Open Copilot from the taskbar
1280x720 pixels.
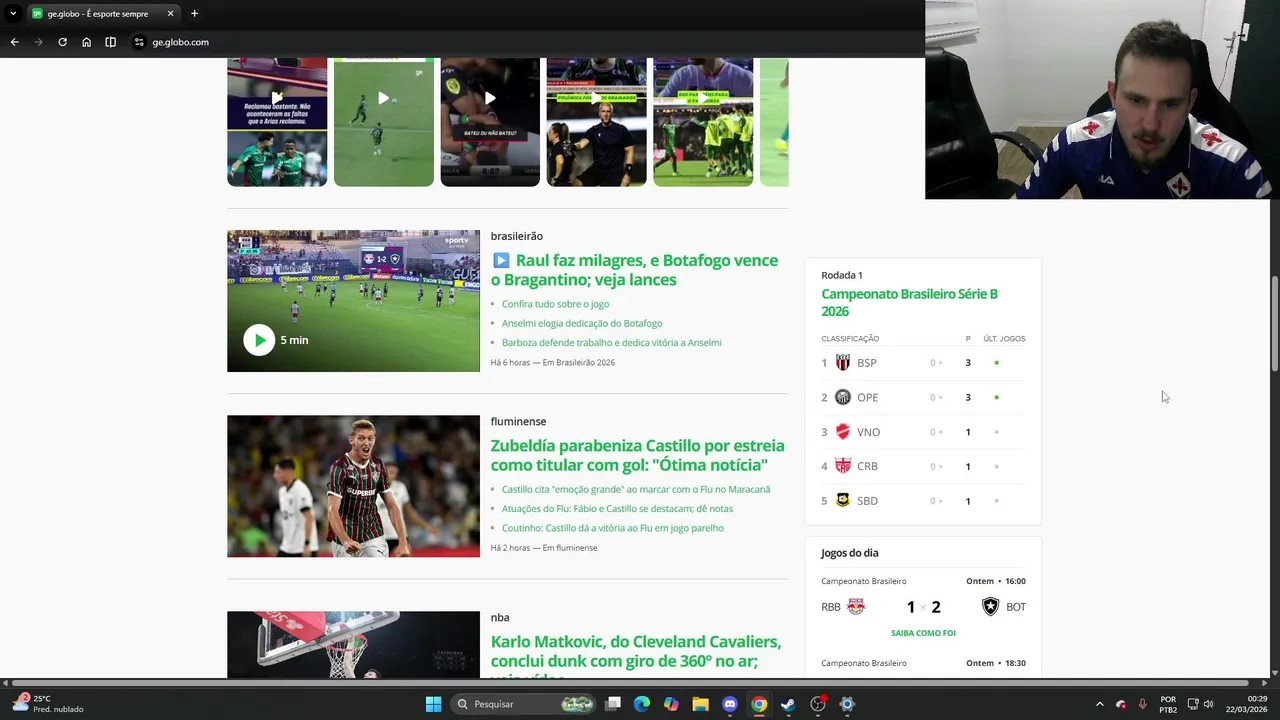tap(671, 704)
